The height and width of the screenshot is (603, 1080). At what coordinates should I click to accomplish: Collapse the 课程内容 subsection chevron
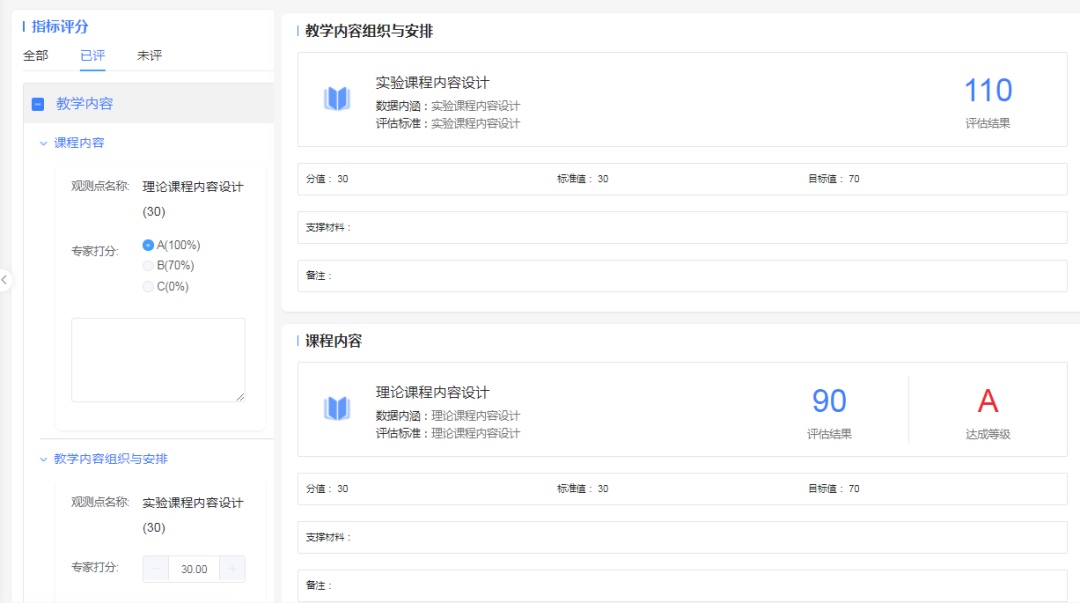pos(43,143)
